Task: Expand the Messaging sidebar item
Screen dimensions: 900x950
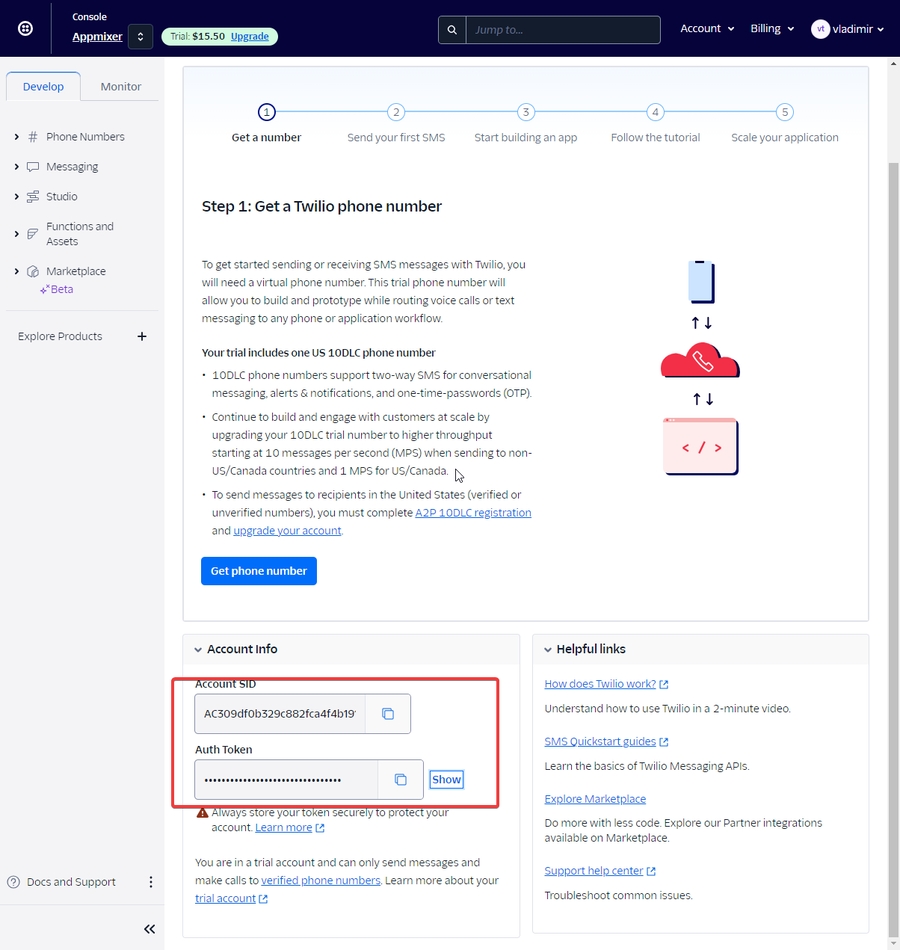Action: 17,167
